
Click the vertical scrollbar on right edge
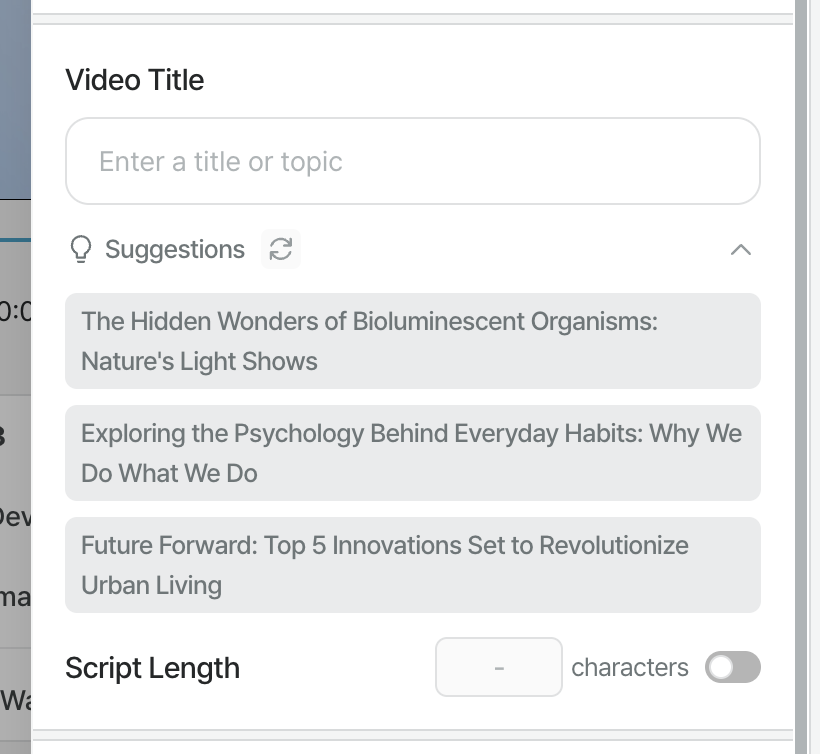click(x=801, y=377)
